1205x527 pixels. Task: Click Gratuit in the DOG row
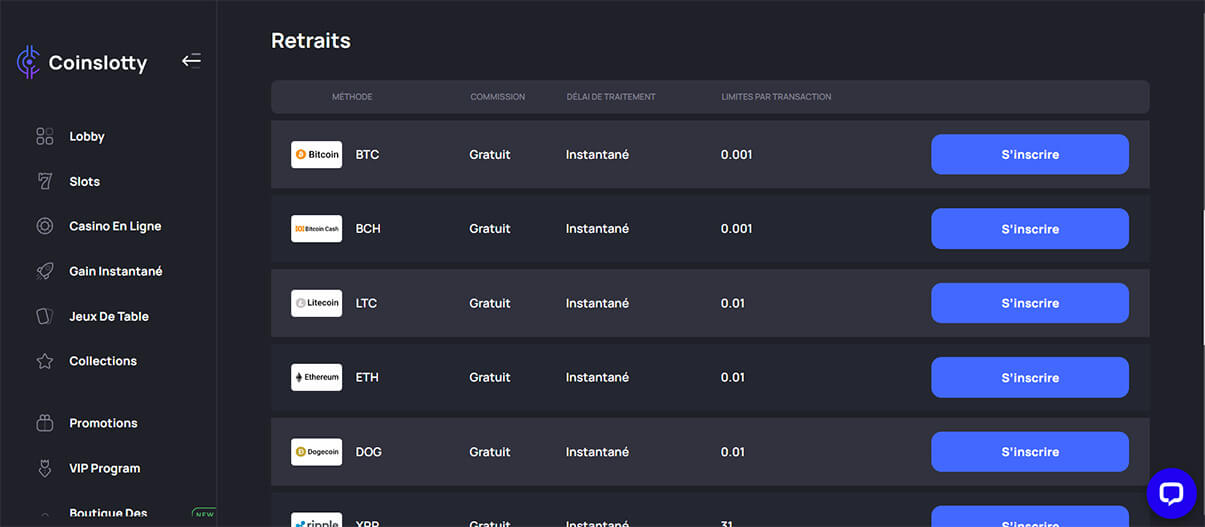pos(490,452)
